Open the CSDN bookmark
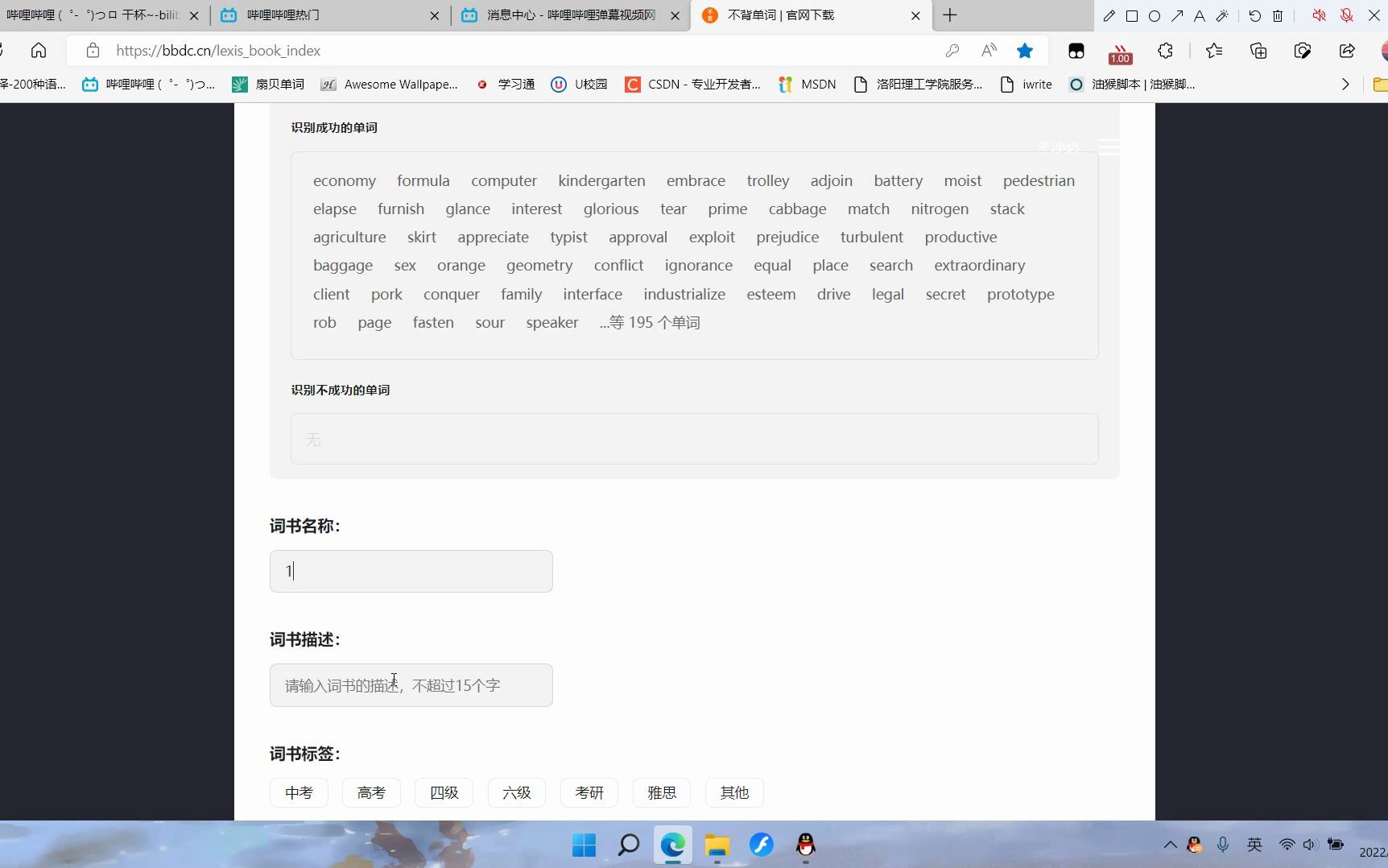Viewport: 1388px width, 868px height. click(x=691, y=84)
